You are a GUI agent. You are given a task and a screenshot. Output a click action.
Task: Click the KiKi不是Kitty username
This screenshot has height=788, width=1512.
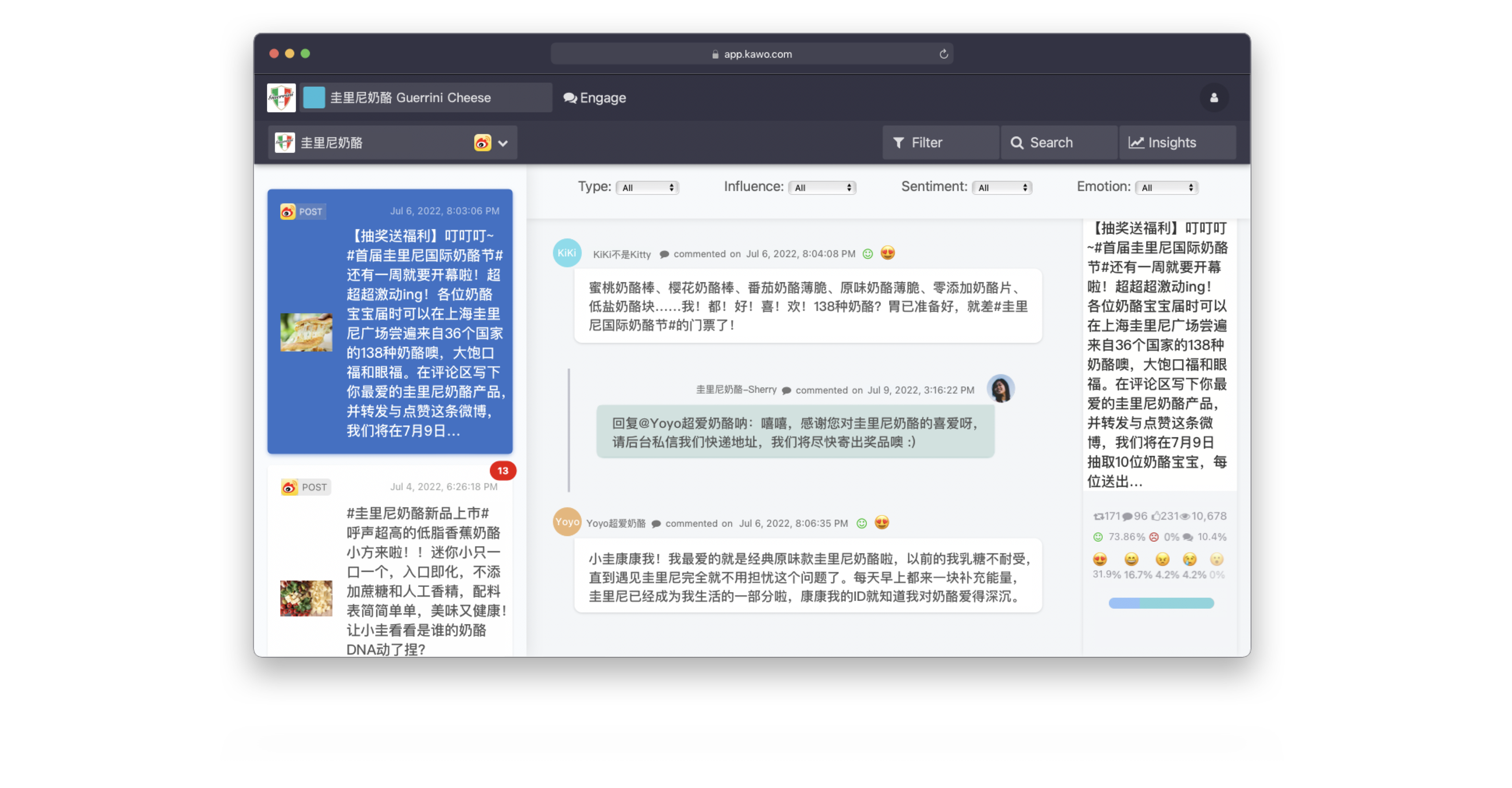[x=622, y=254]
